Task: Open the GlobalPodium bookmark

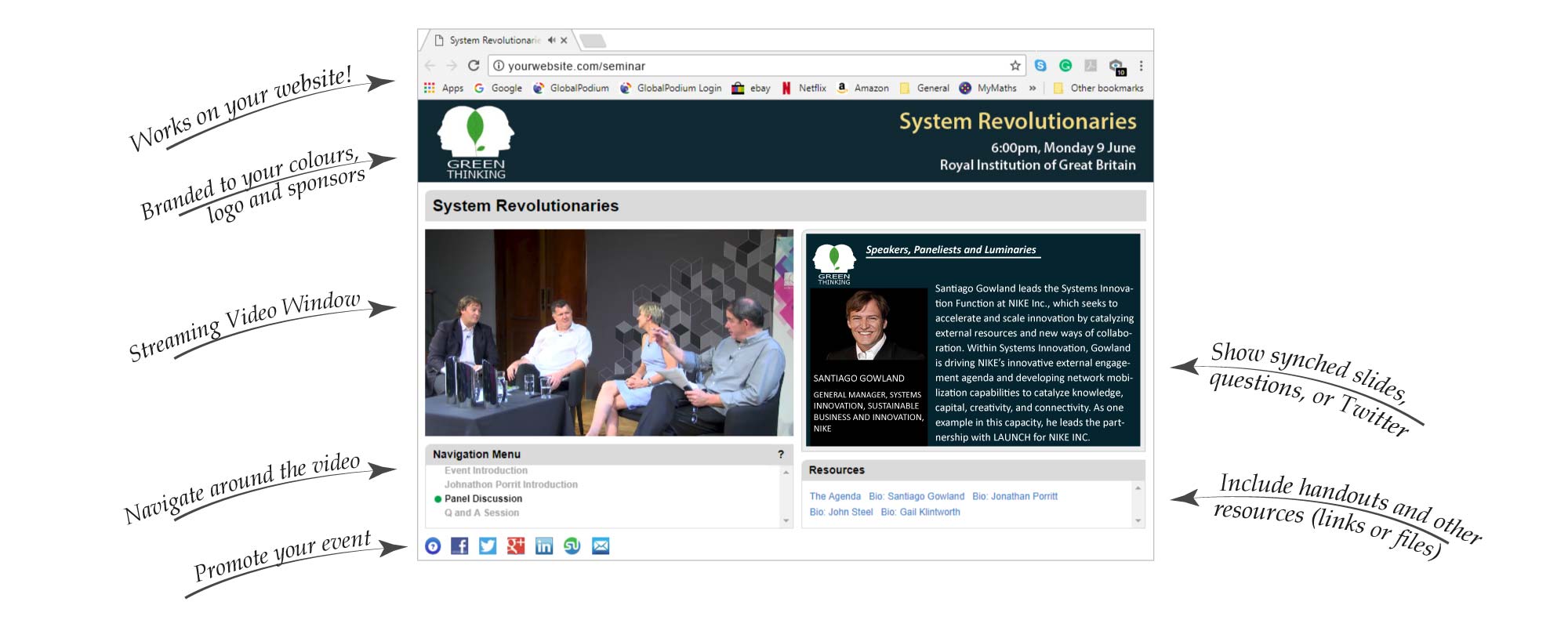Action: coord(572,88)
